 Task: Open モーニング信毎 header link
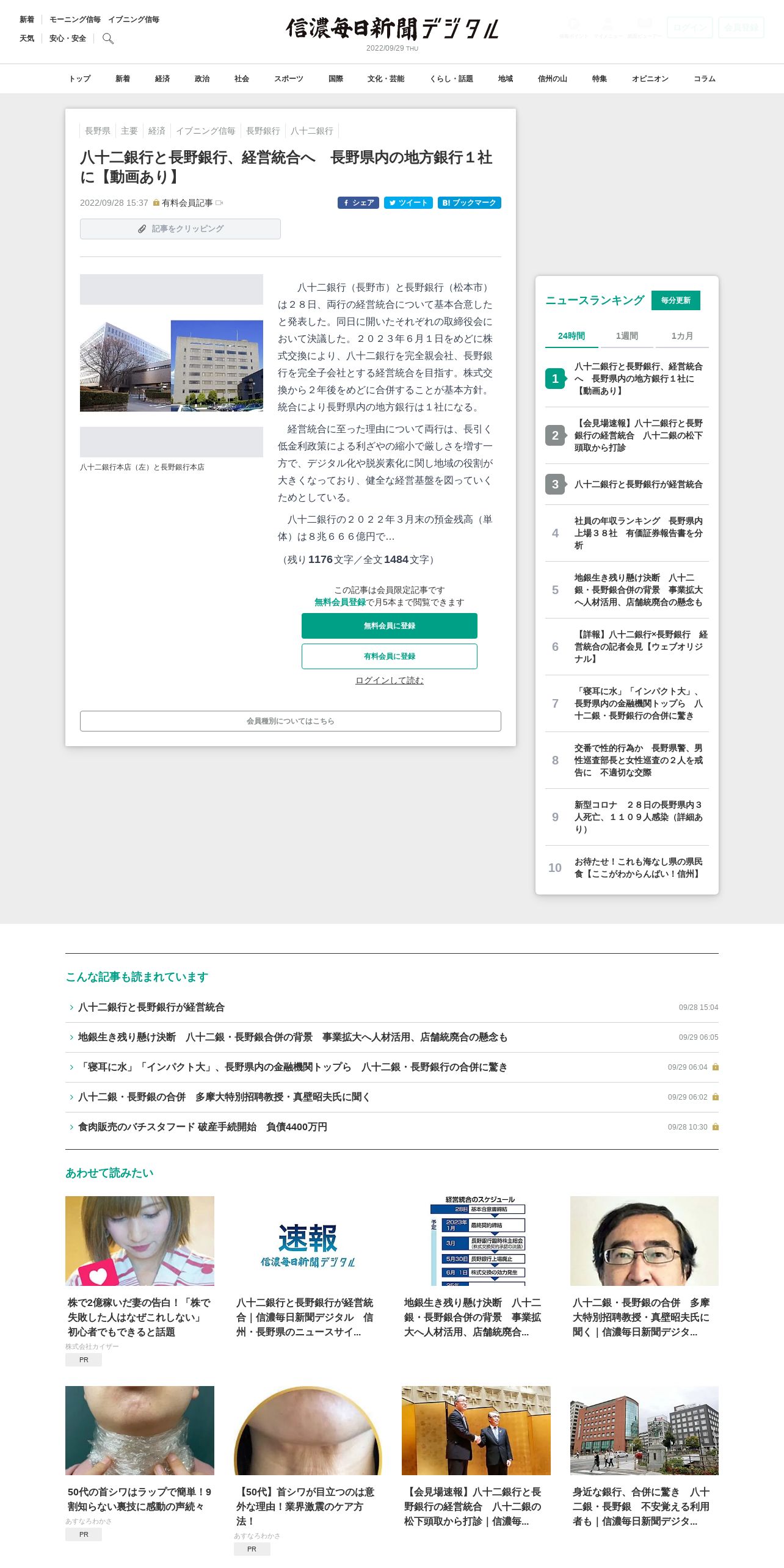(x=75, y=20)
